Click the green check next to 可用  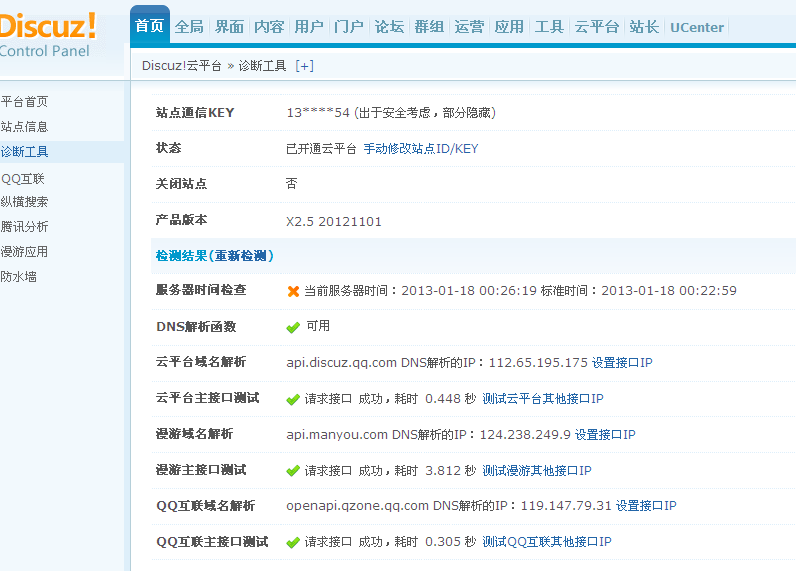(x=293, y=327)
